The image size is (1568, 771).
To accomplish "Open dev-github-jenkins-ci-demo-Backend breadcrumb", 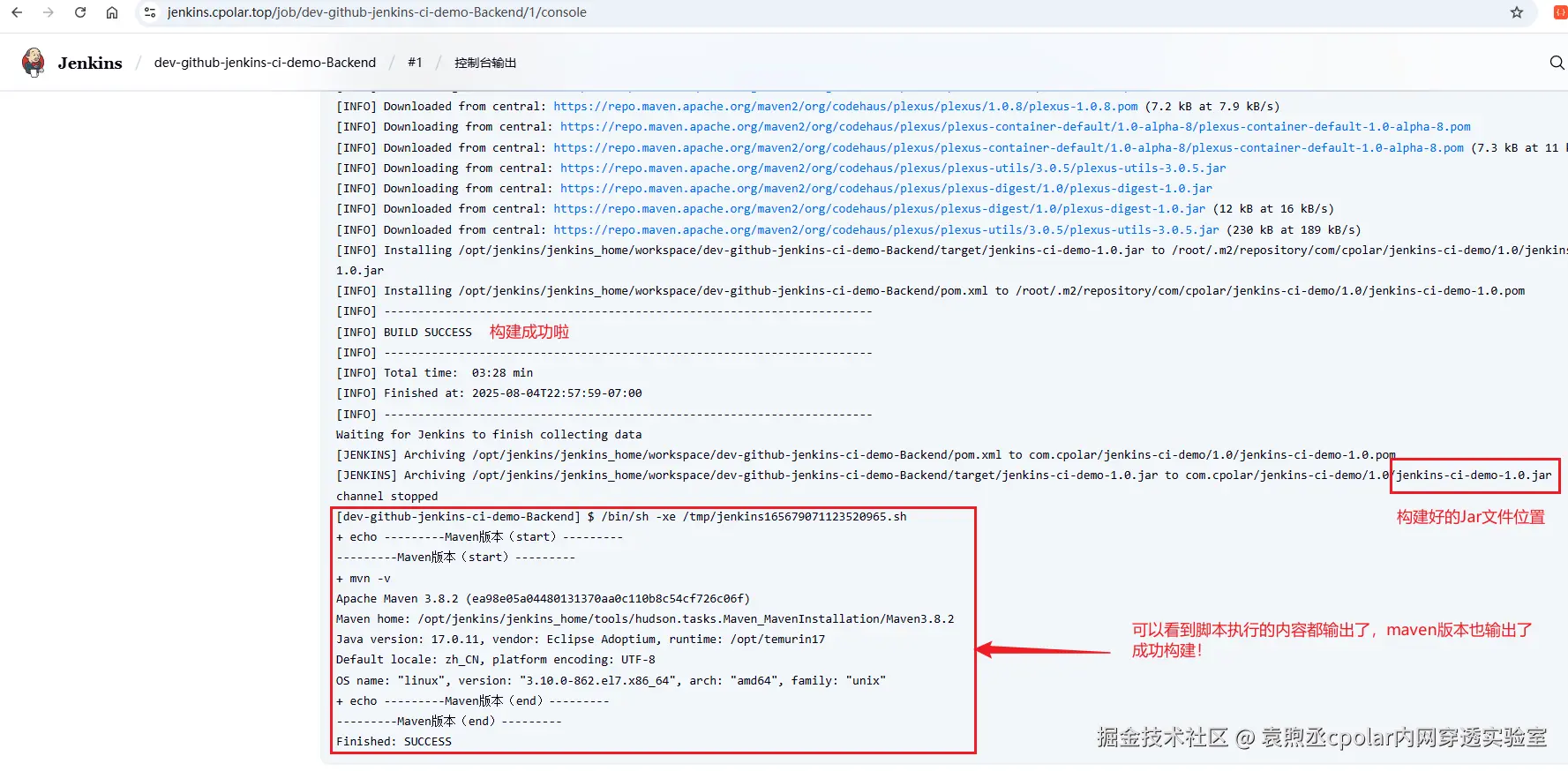I will [x=265, y=63].
